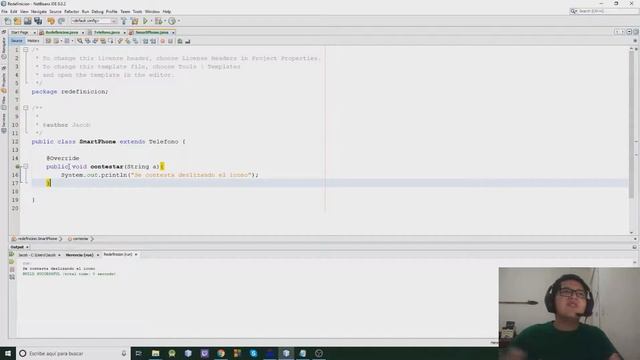
Task: Click the 'package redefinicion;' line
Action: point(70,91)
